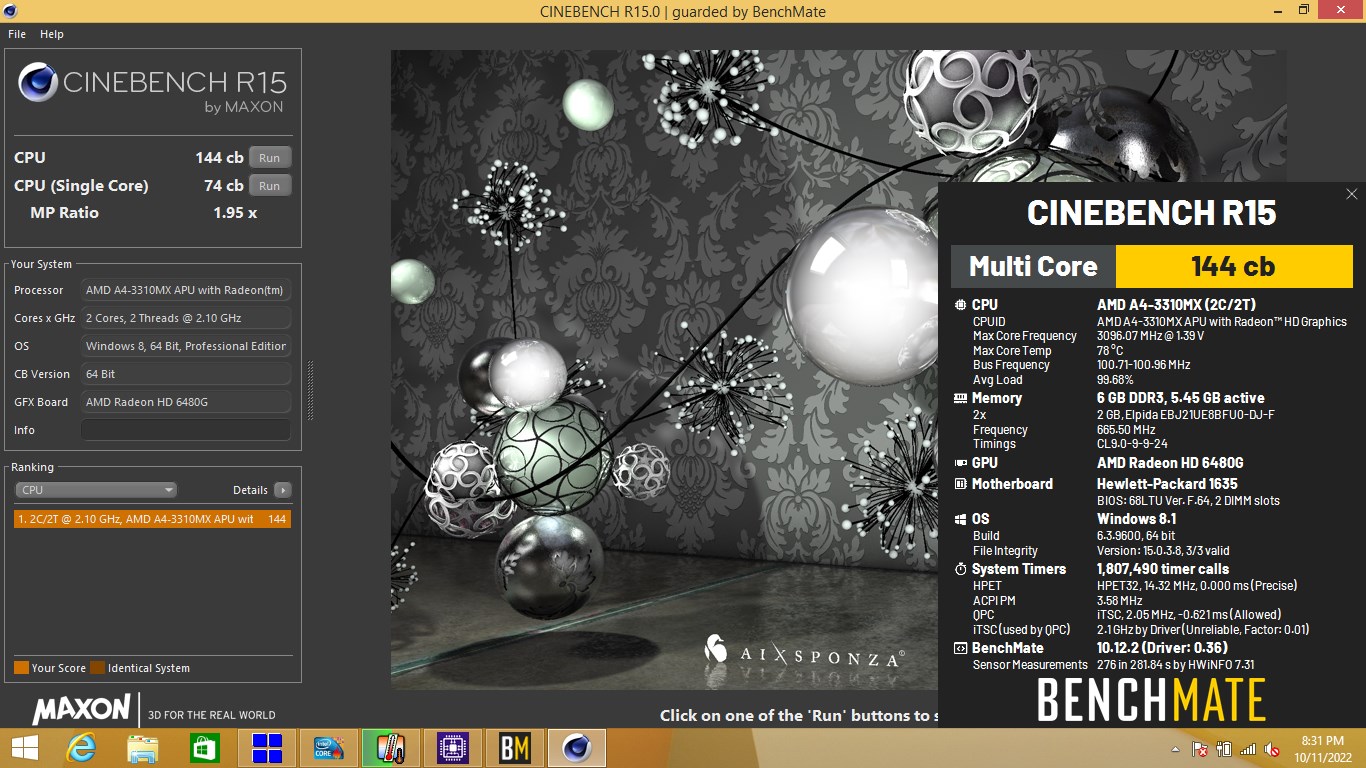Click the System Timers clock icon
The width and height of the screenshot is (1366, 768).
click(960, 569)
